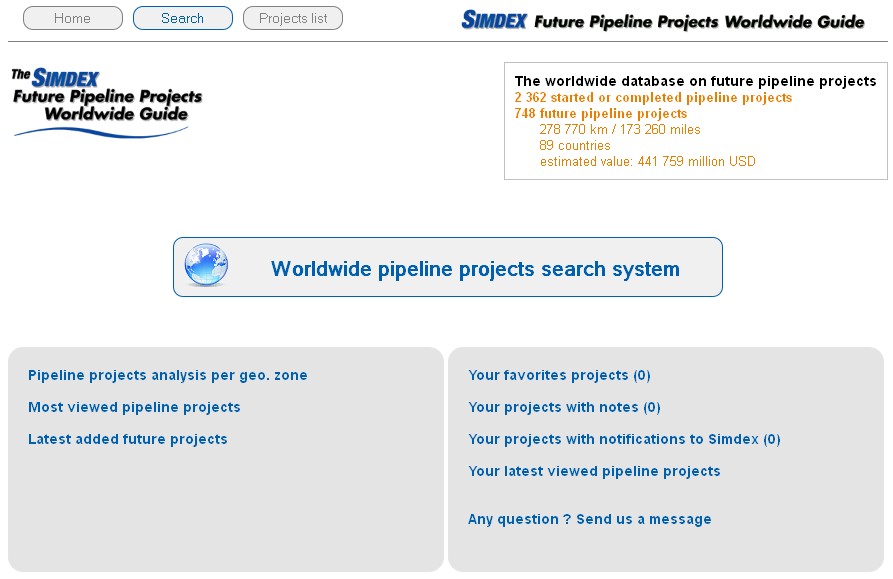The width and height of the screenshot is (893, 579).
Task: Open Your projects with notifications to Simdex
Action: (x=624, y=439)
